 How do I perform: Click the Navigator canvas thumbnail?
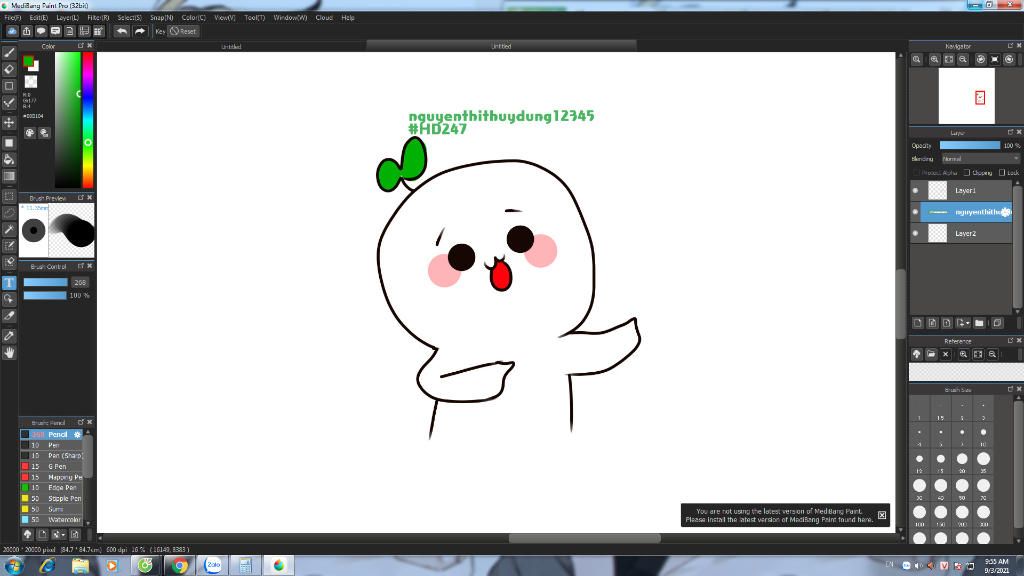[x=967, y=96]
